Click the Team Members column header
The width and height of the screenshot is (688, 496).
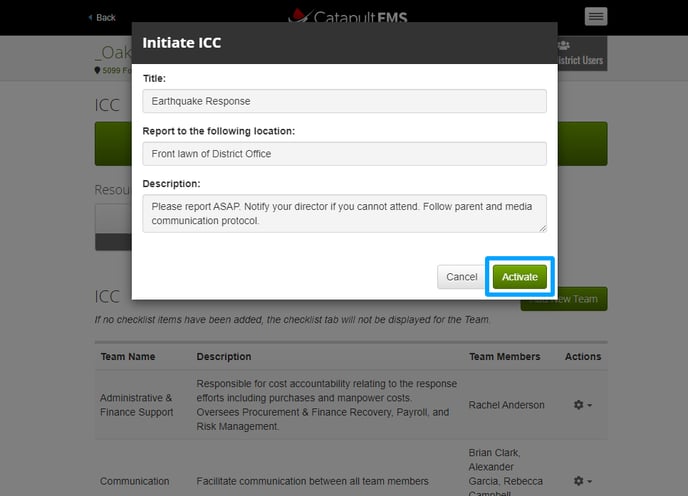click(x=504, y=356)
